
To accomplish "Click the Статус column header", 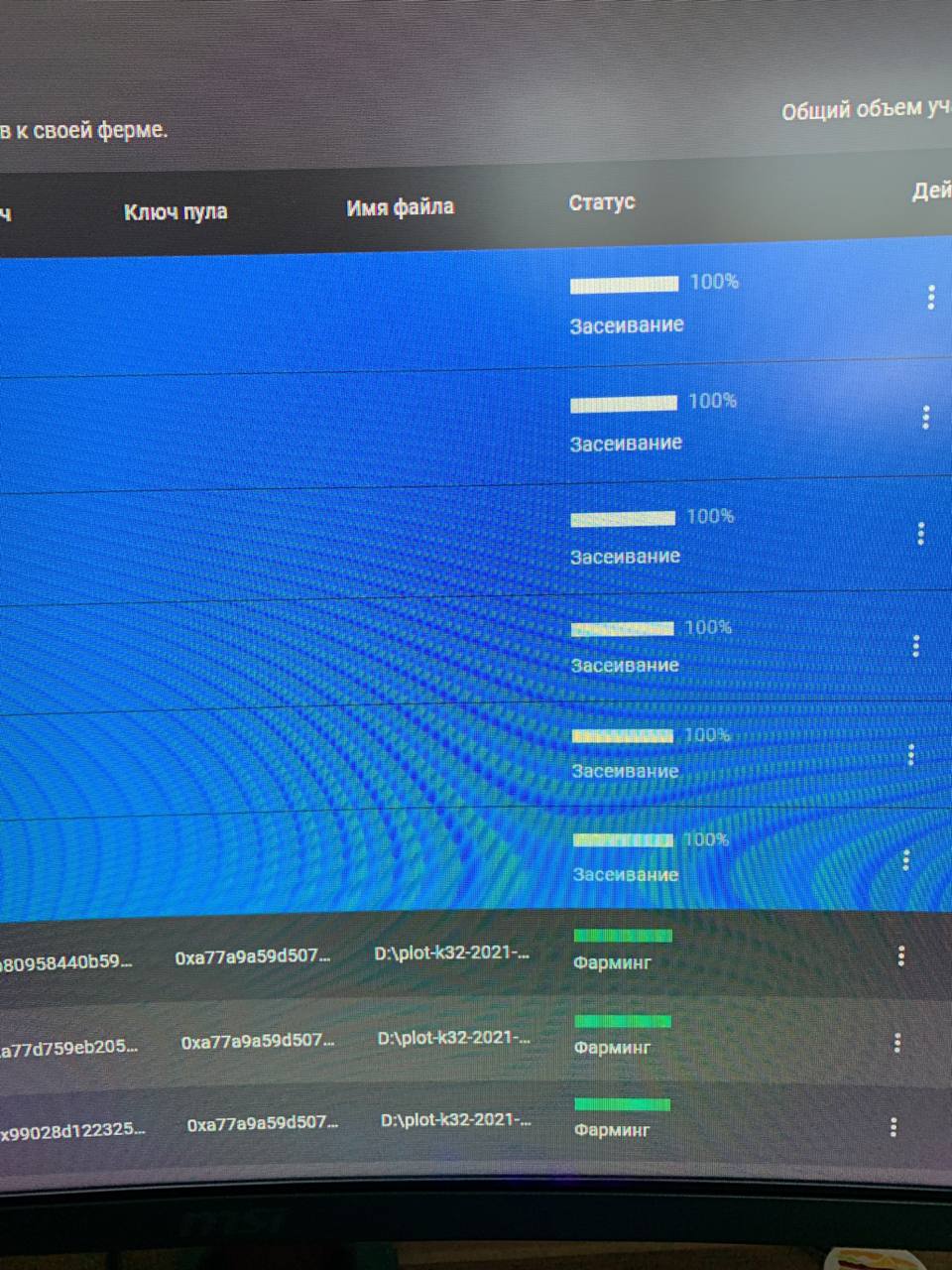I will point(602,202).
